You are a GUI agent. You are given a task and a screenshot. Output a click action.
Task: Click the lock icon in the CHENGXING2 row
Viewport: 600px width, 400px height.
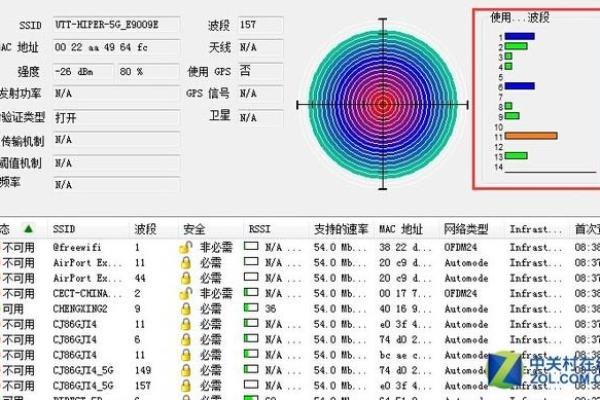[186, 309]
